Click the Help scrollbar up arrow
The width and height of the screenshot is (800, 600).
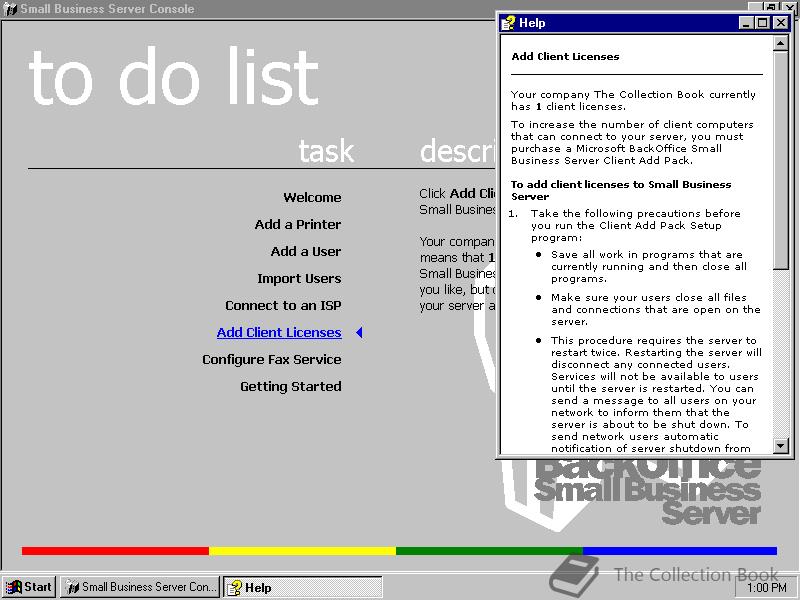781,43
